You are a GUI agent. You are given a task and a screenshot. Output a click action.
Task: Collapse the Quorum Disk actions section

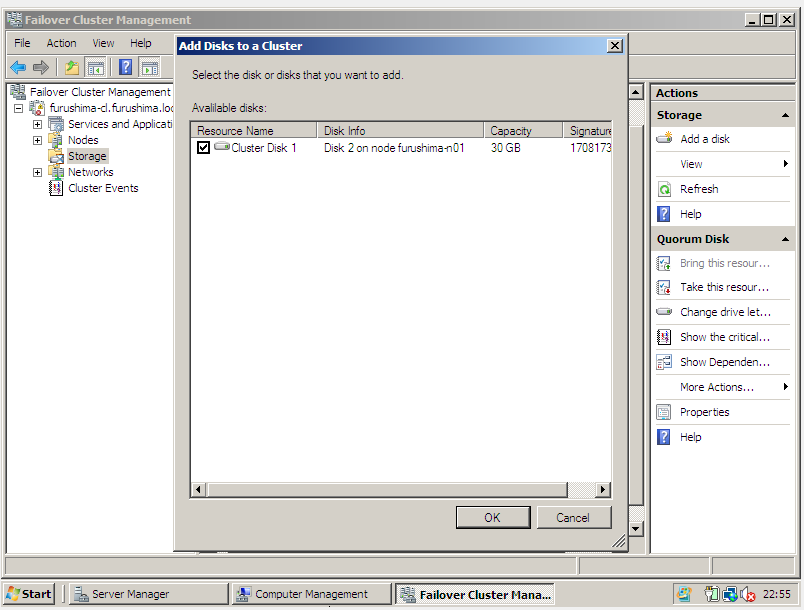click(785, 239)
